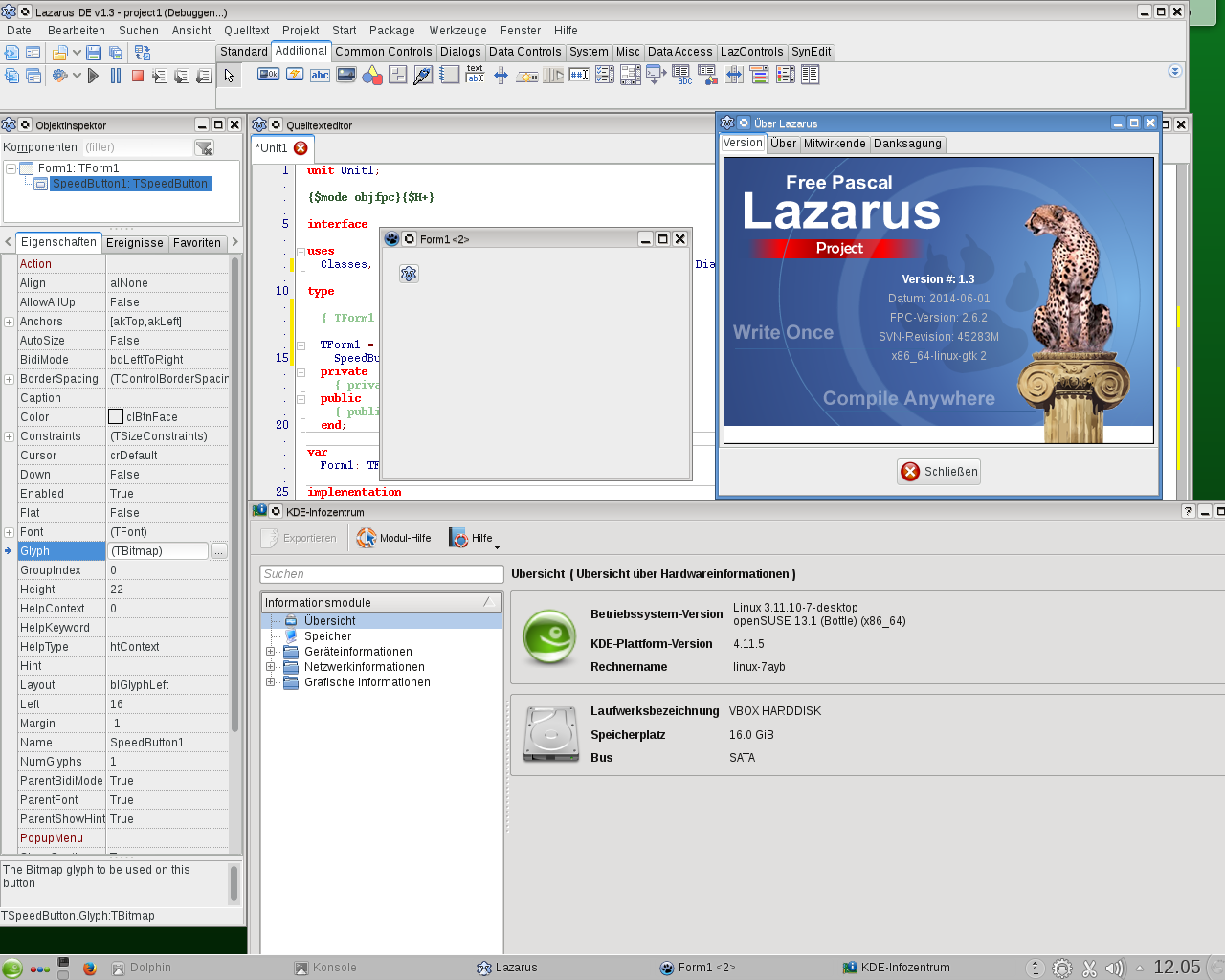The height and width of the screenshot is (980, 1225).
Task: Pick the TImage component icon
Action: click(346, 75)
